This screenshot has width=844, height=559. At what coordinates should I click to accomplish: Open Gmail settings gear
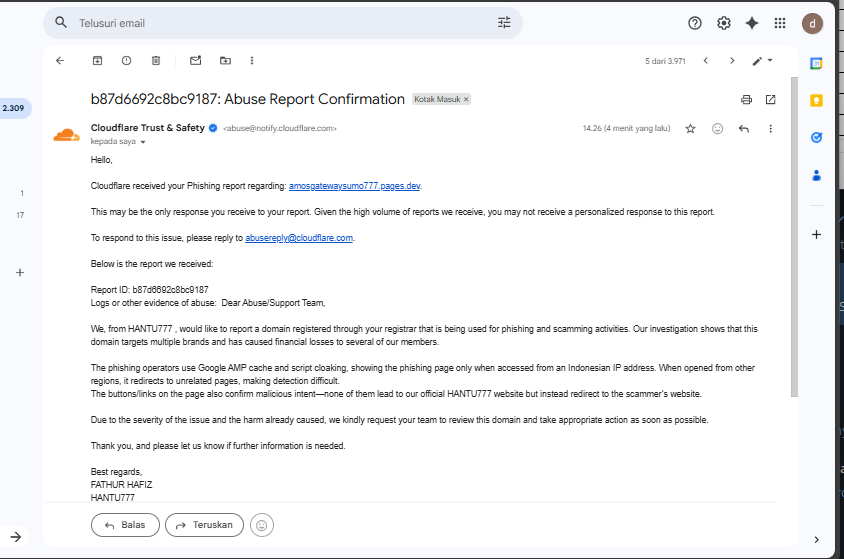tap(723, 23)
